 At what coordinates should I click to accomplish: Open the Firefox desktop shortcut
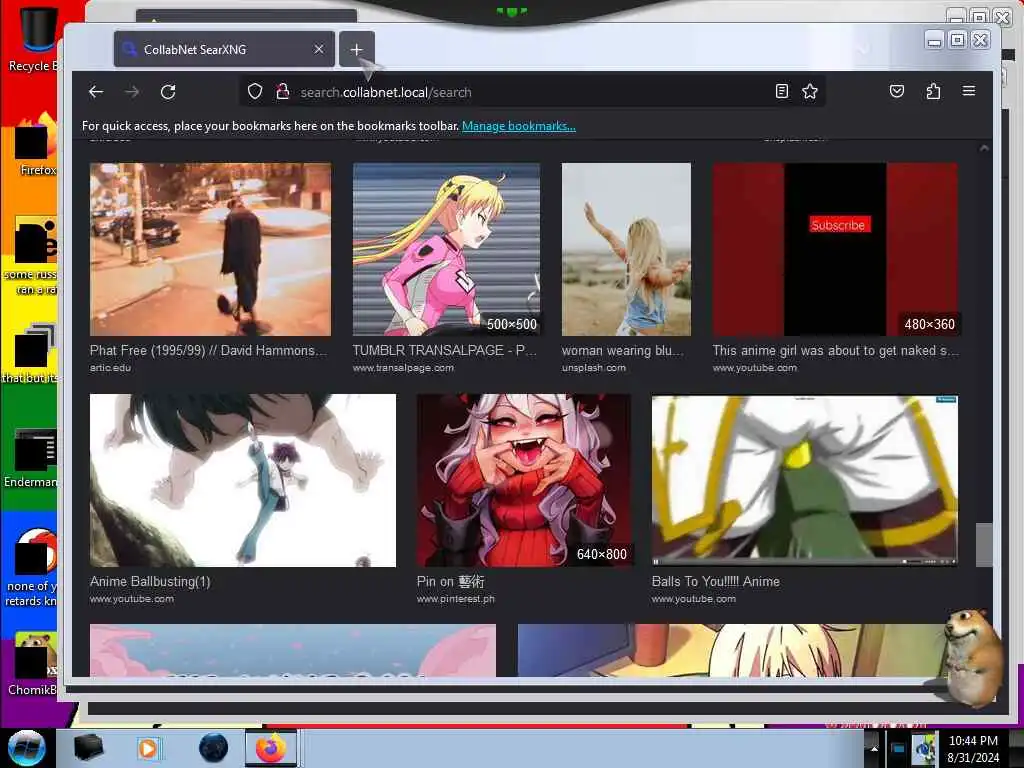(x=36, y=145)
